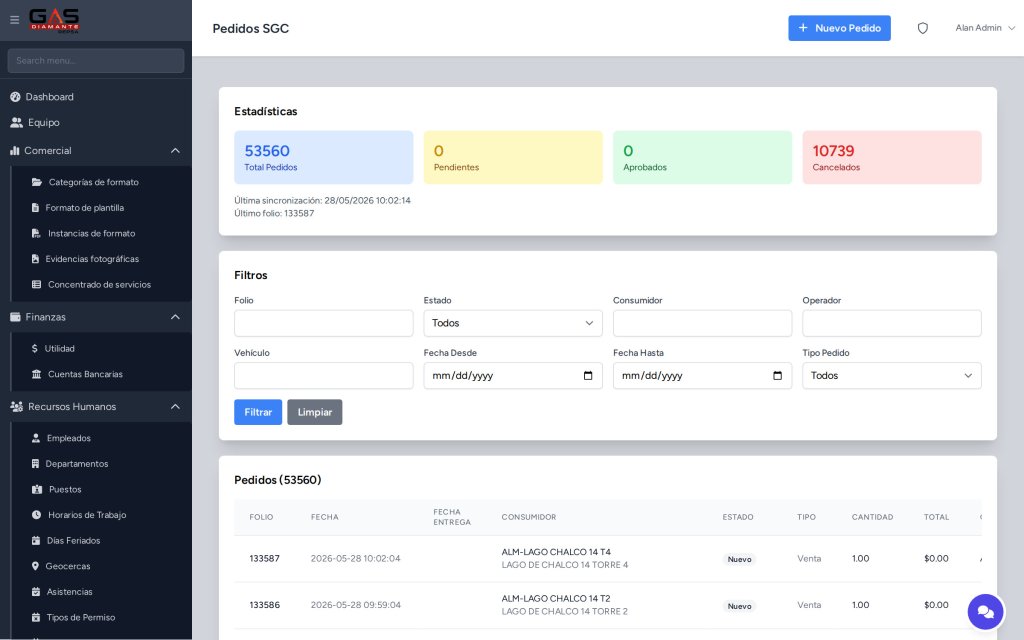Click the Pendientes stat card
The width and height of the screenshot is (1024, 640).
[513, 157]
